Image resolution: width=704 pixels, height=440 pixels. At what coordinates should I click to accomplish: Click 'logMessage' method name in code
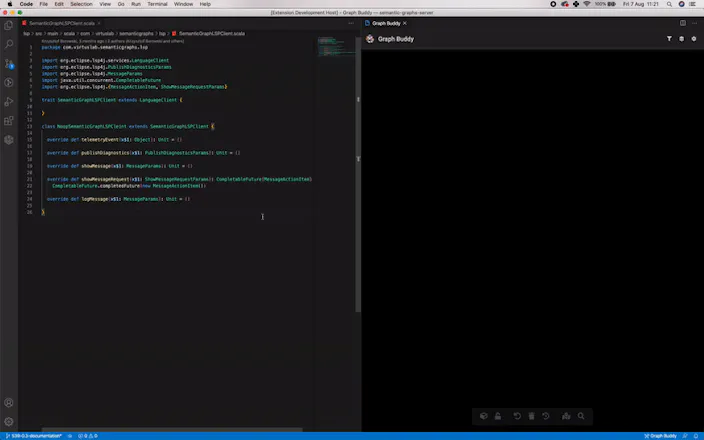click(95, 199)
